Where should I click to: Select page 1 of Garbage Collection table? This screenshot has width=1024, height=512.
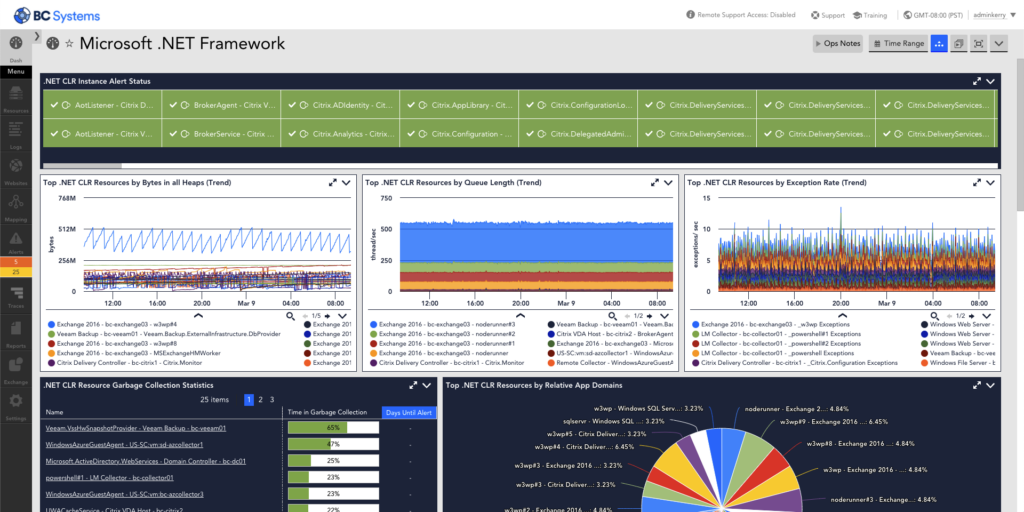pyautogui.click(x=249, y=400)
